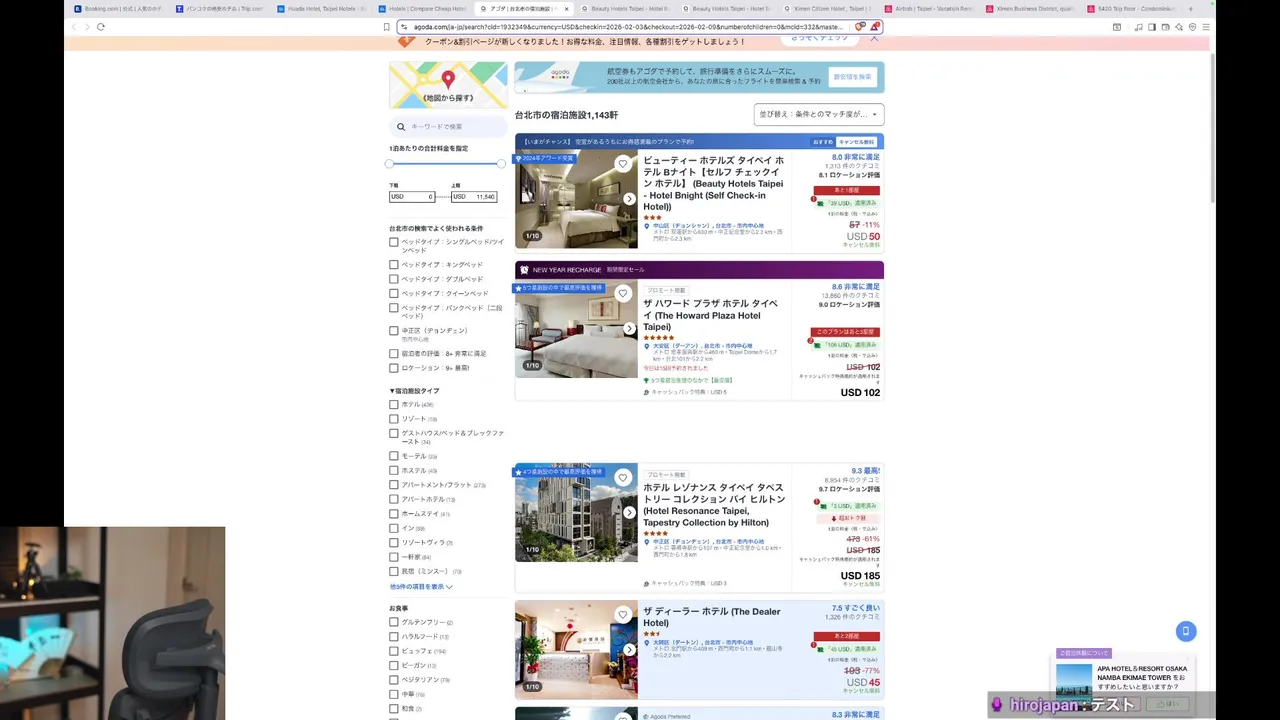Viewport: 1280px width, 720px height.
Task: Open Beauty Hotels Taipei room photo
Action: pos(576,199)
